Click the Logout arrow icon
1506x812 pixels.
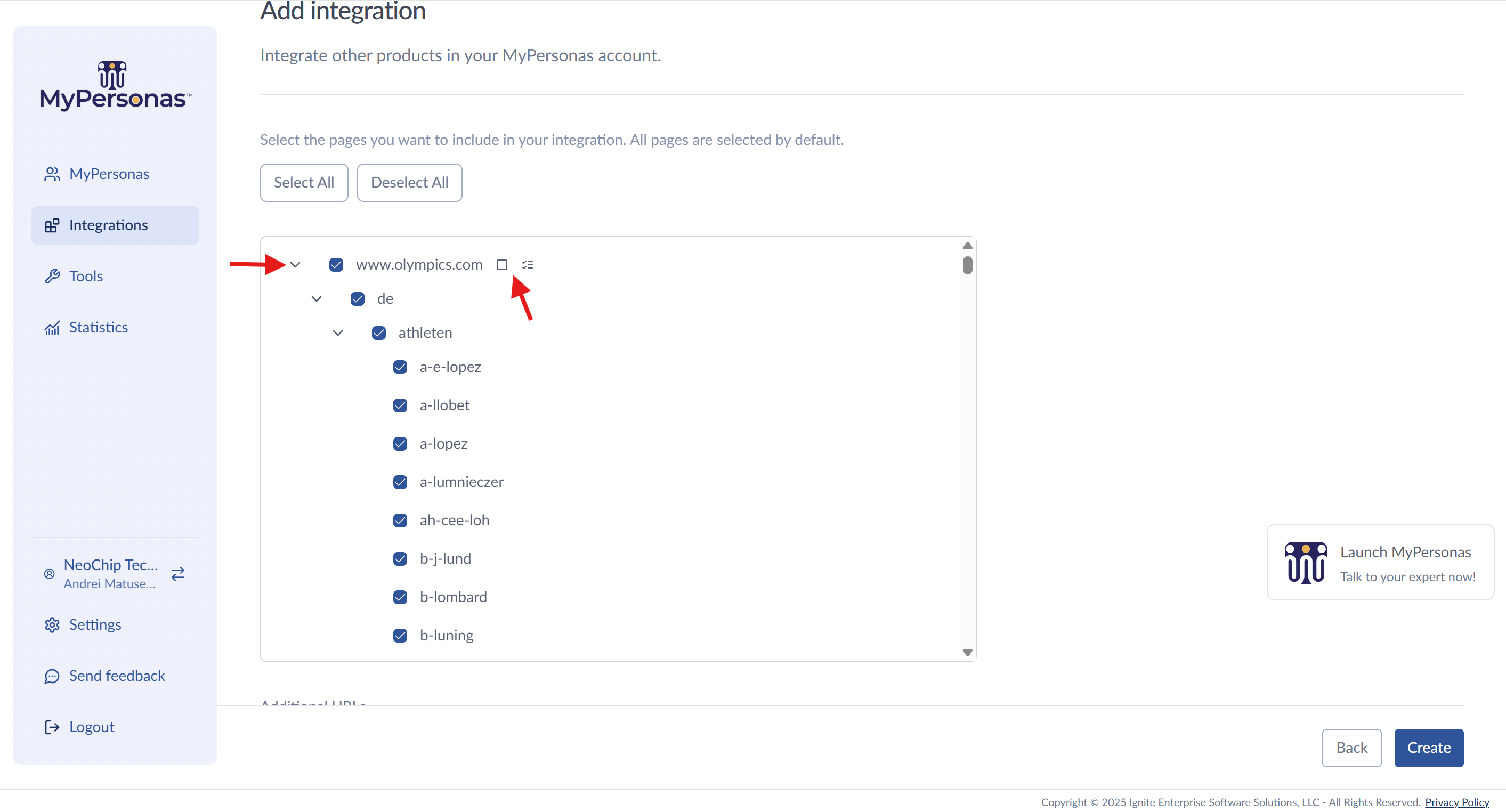[52, 727]
